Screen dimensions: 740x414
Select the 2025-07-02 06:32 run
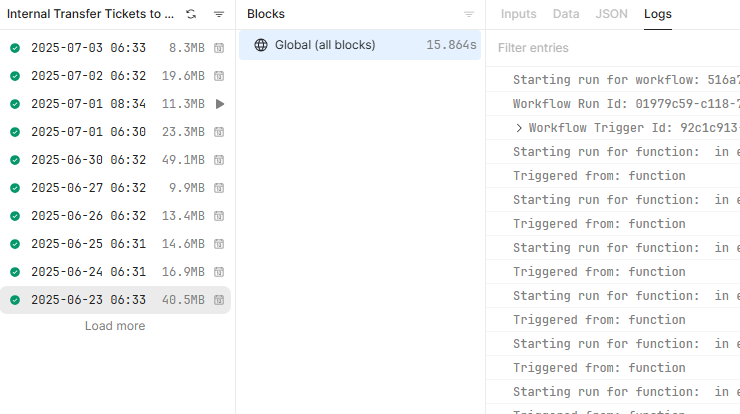pos(115,76)
